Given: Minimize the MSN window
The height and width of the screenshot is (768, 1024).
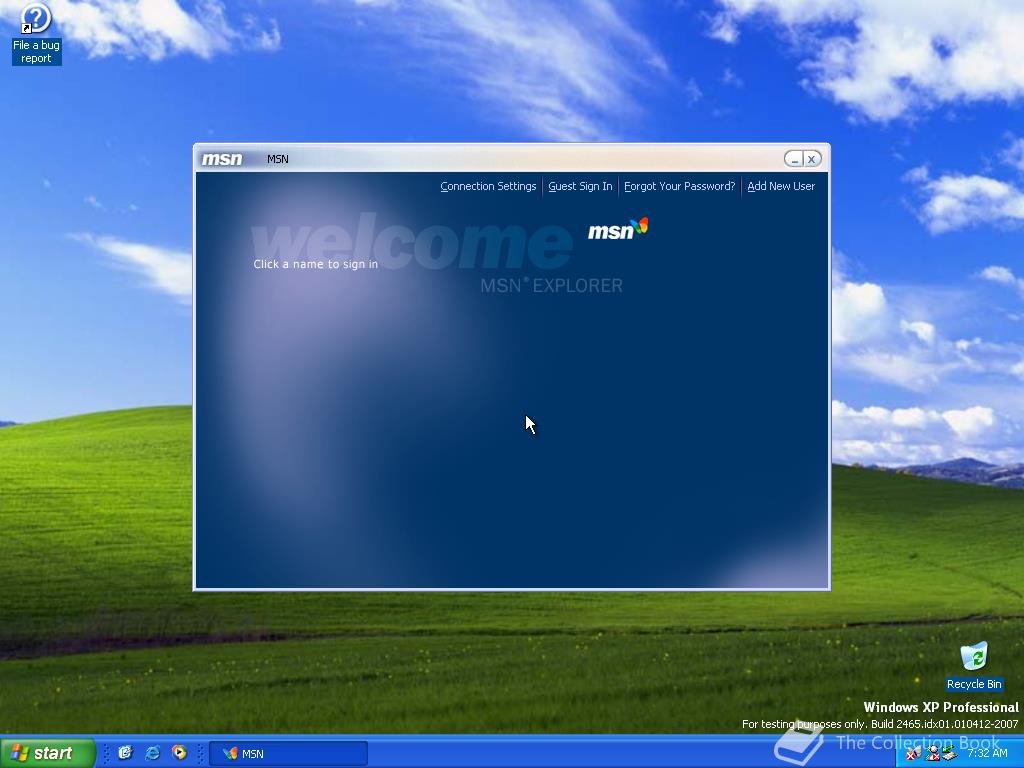Looking at the screenshot, I should tap(793, 159).
